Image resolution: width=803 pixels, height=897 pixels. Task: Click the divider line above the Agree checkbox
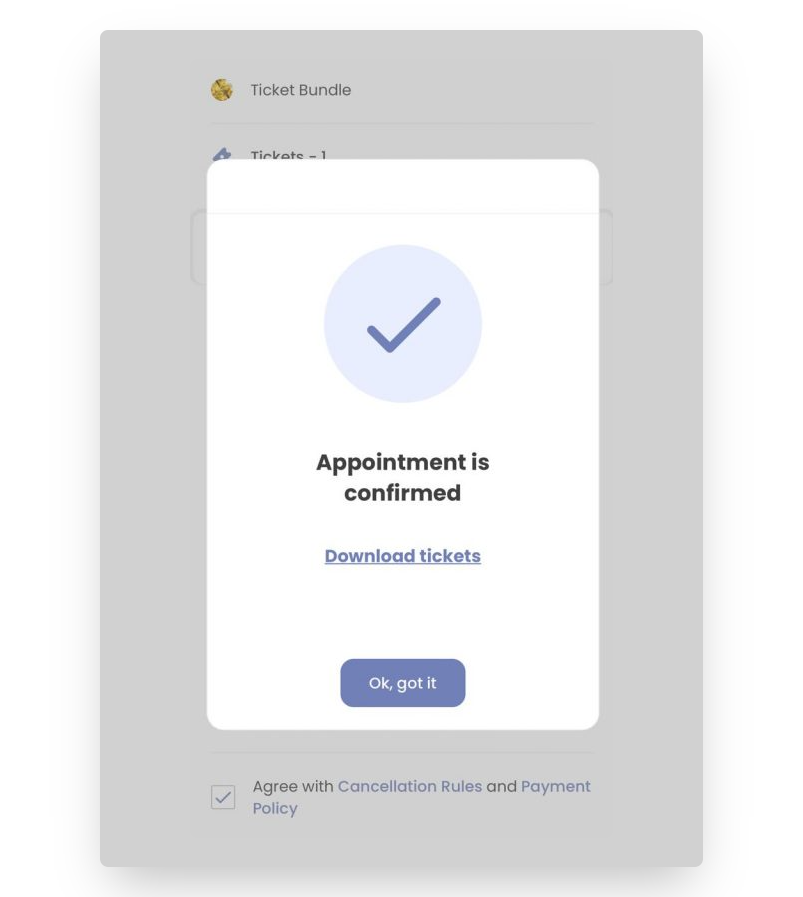click(x=402, y=752)
